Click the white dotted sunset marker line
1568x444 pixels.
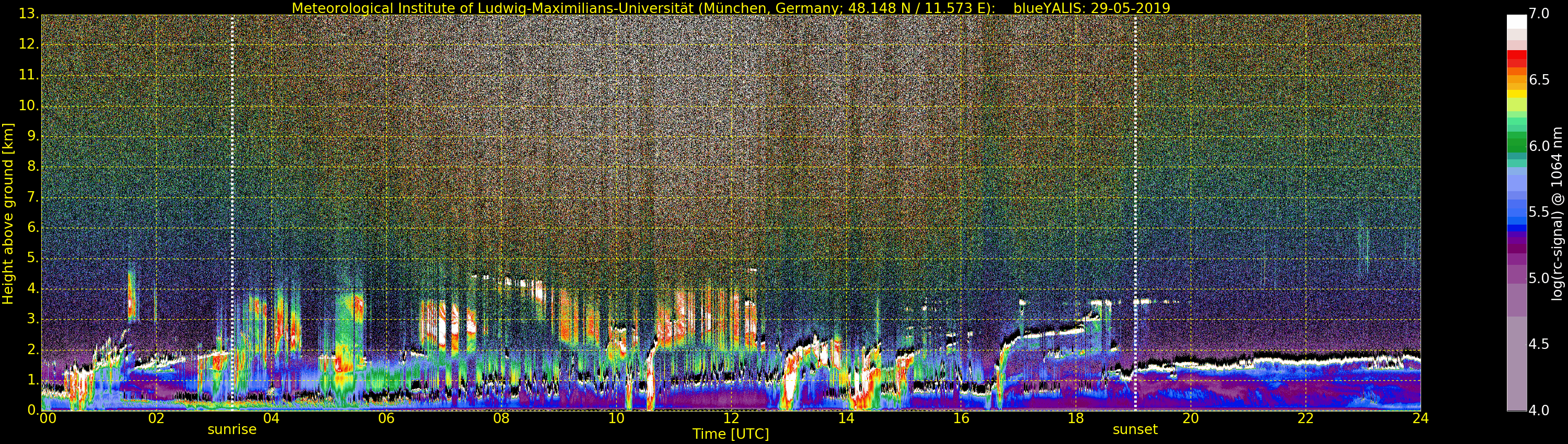1135,213
